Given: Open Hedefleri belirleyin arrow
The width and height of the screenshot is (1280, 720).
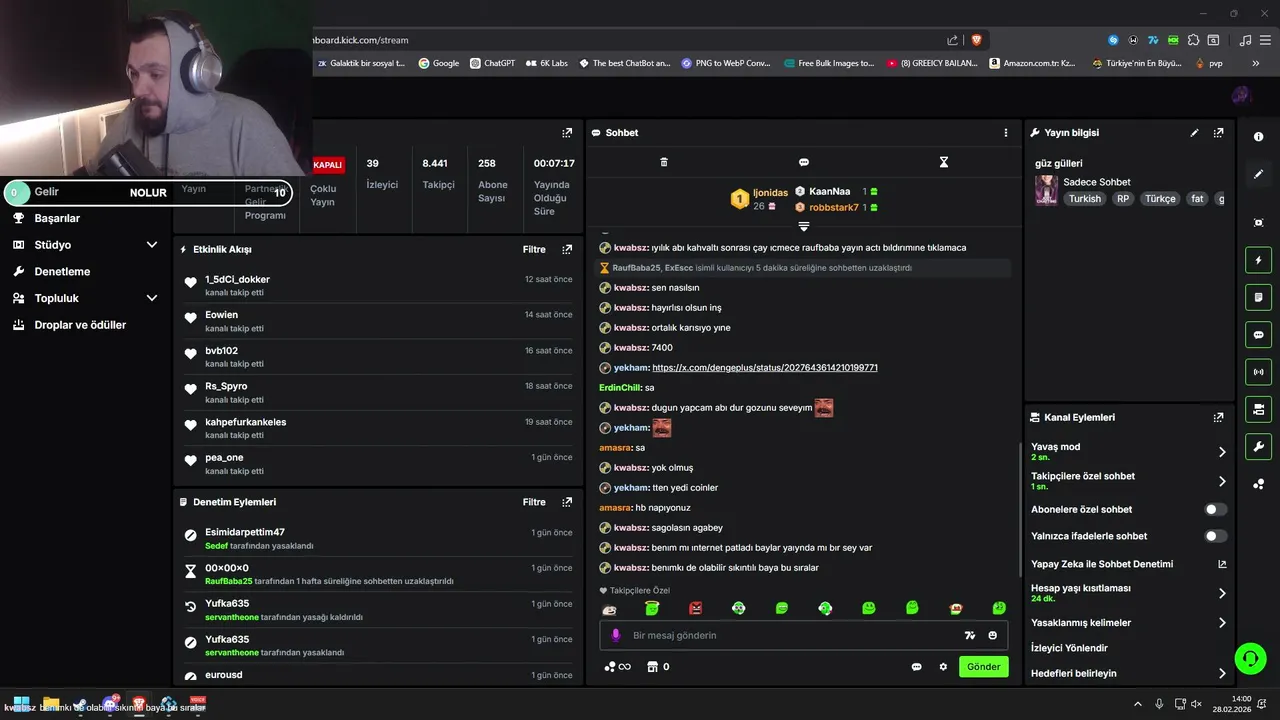Looking at the screenshot, I should 1222,673.
